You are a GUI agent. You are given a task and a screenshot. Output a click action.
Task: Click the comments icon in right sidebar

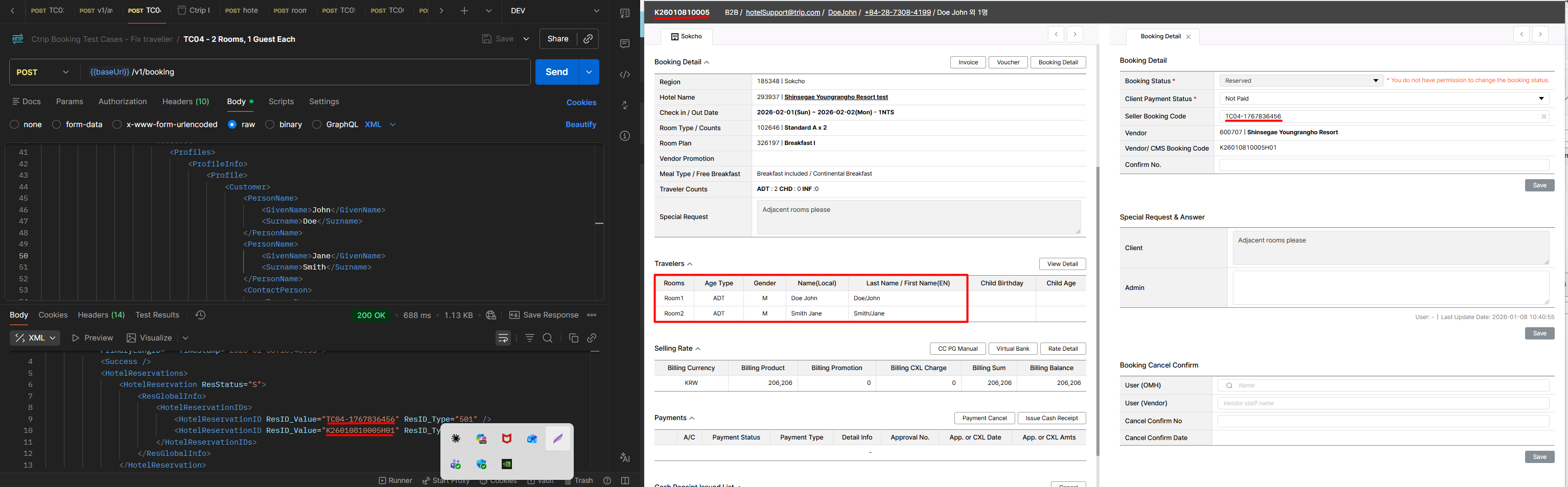pos(624,44)
